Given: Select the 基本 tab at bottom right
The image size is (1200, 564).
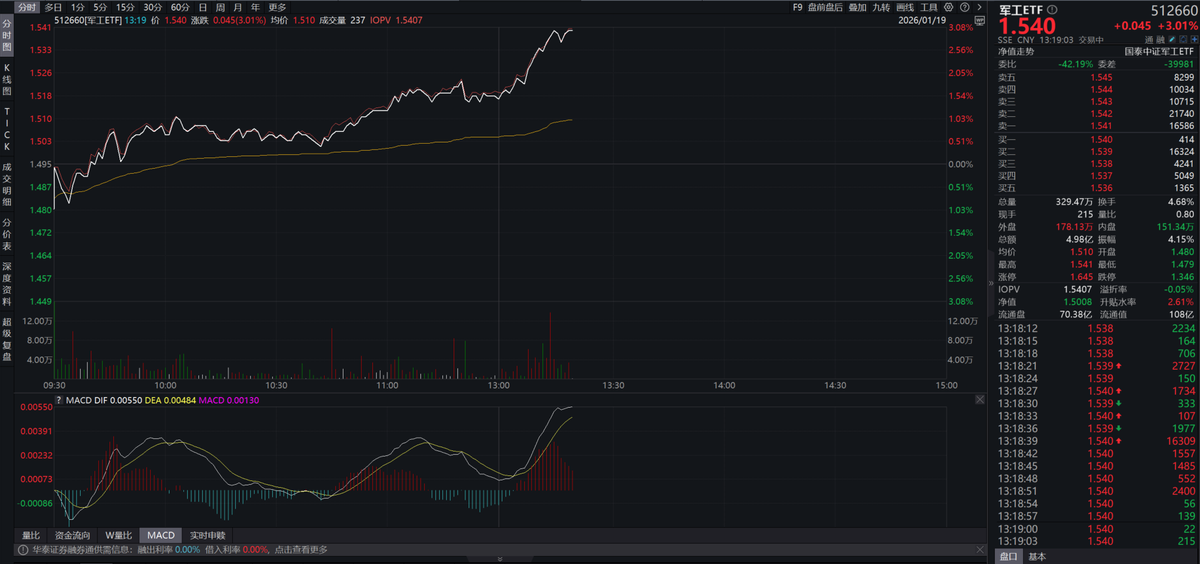Looking at the screenshot, I should 1037,556.
